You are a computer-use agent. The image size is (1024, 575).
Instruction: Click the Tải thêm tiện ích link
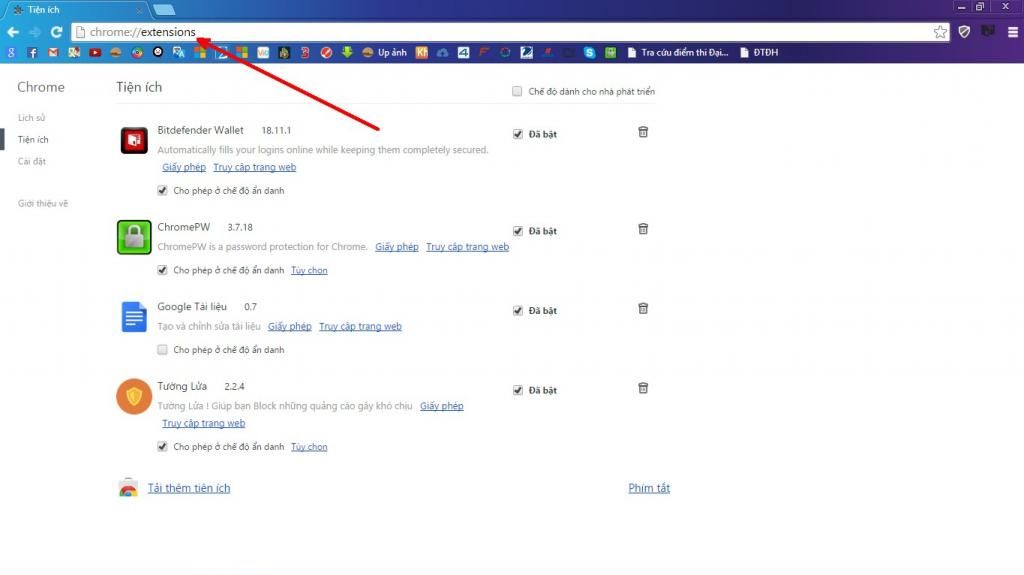click(189, 488)
